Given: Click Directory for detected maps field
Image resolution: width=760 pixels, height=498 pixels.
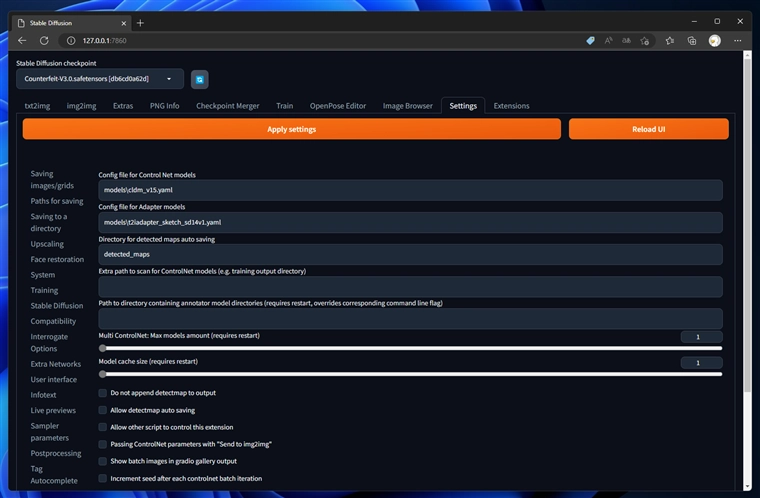Looking at the screenshot, I should [411, 254].
